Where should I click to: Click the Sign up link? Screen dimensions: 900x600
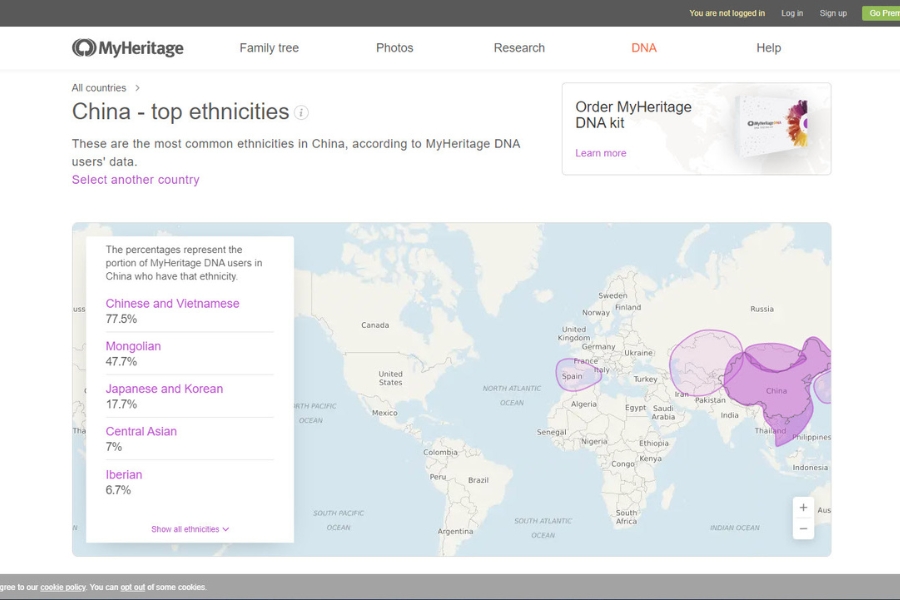tap(833, 13)
